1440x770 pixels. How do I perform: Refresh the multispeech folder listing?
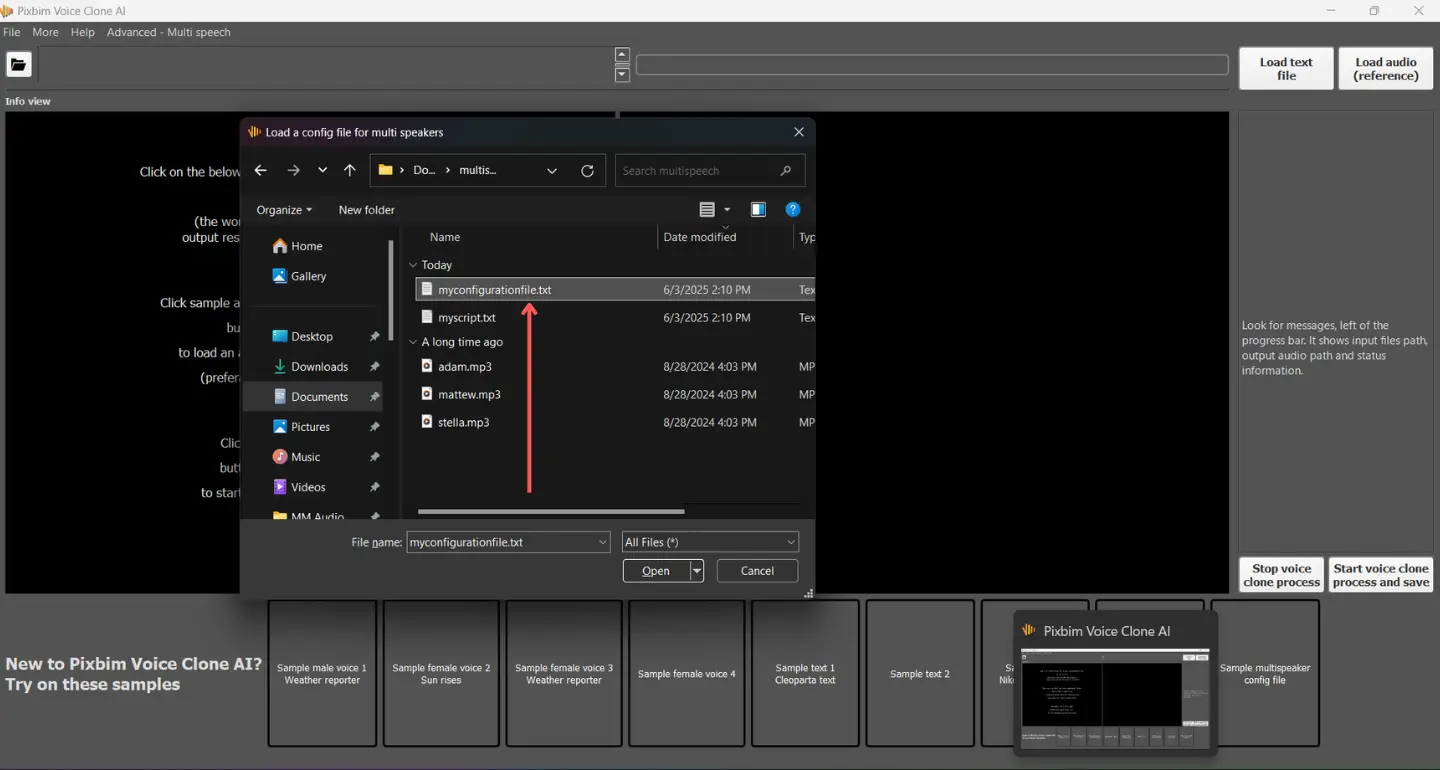point(587,171)
